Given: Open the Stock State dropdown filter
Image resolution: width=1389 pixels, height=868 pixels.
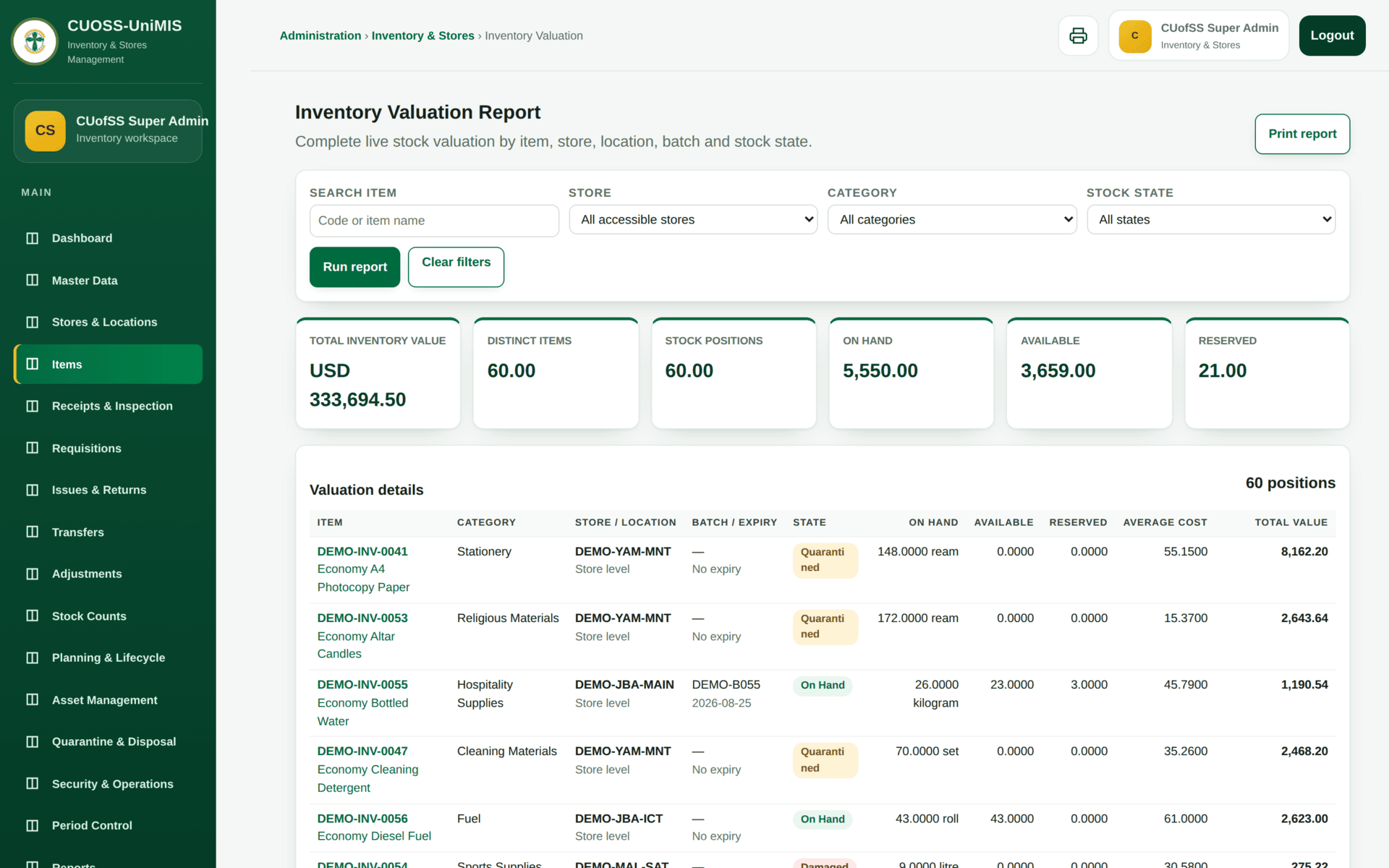Looking at the screenshot, I should pos(1211,219).
